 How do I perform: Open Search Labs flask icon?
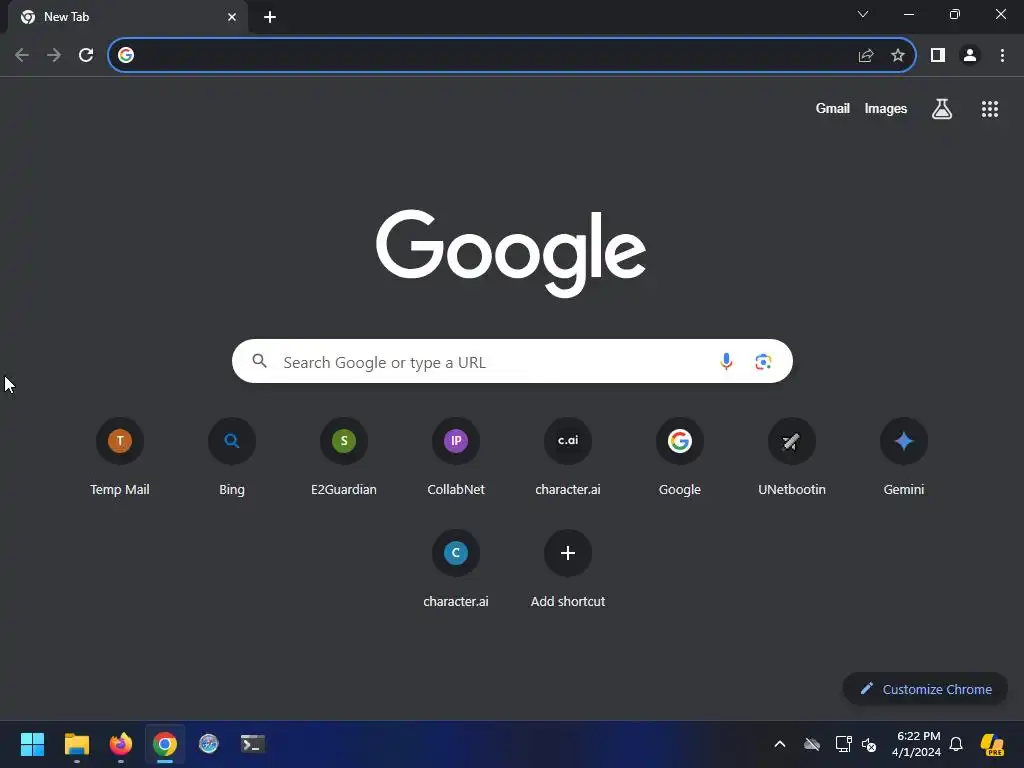point(941,109)
